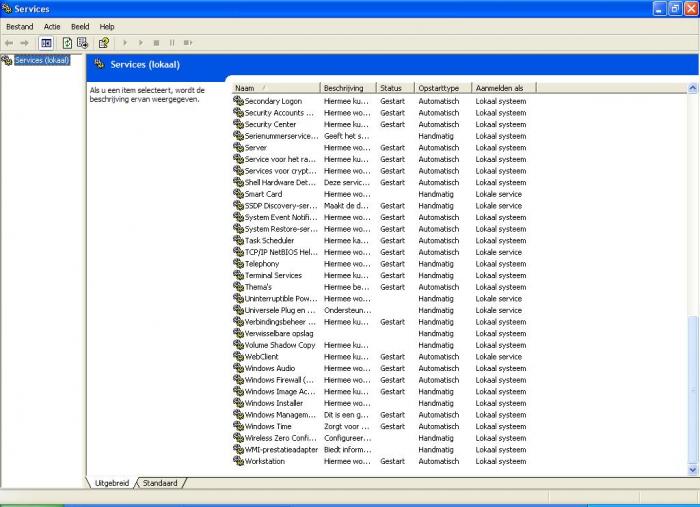Click the Stop service square icon
700x507 pixels.
[x=156, y=43]
